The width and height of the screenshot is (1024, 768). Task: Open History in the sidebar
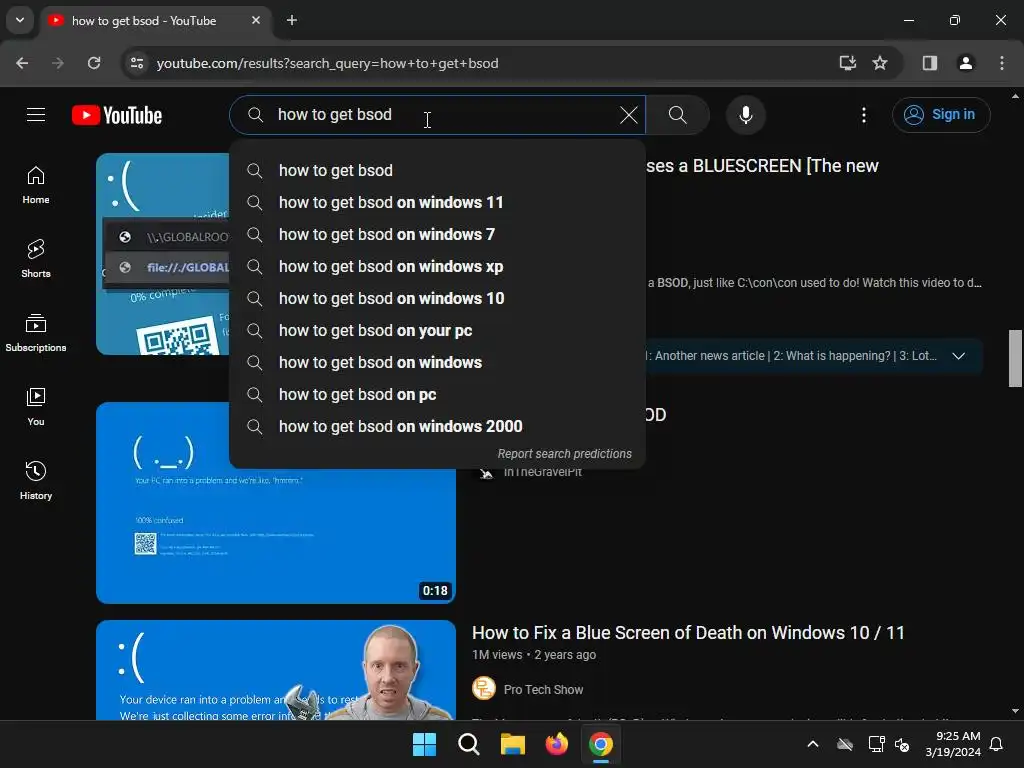36,481
